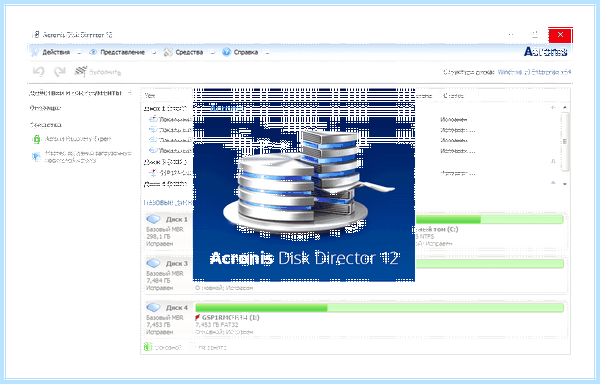This screenshot has height=384, width=600.
Task: Click the red flag icon beside GSP1RMCPRFR4
Action: [198, 317]
